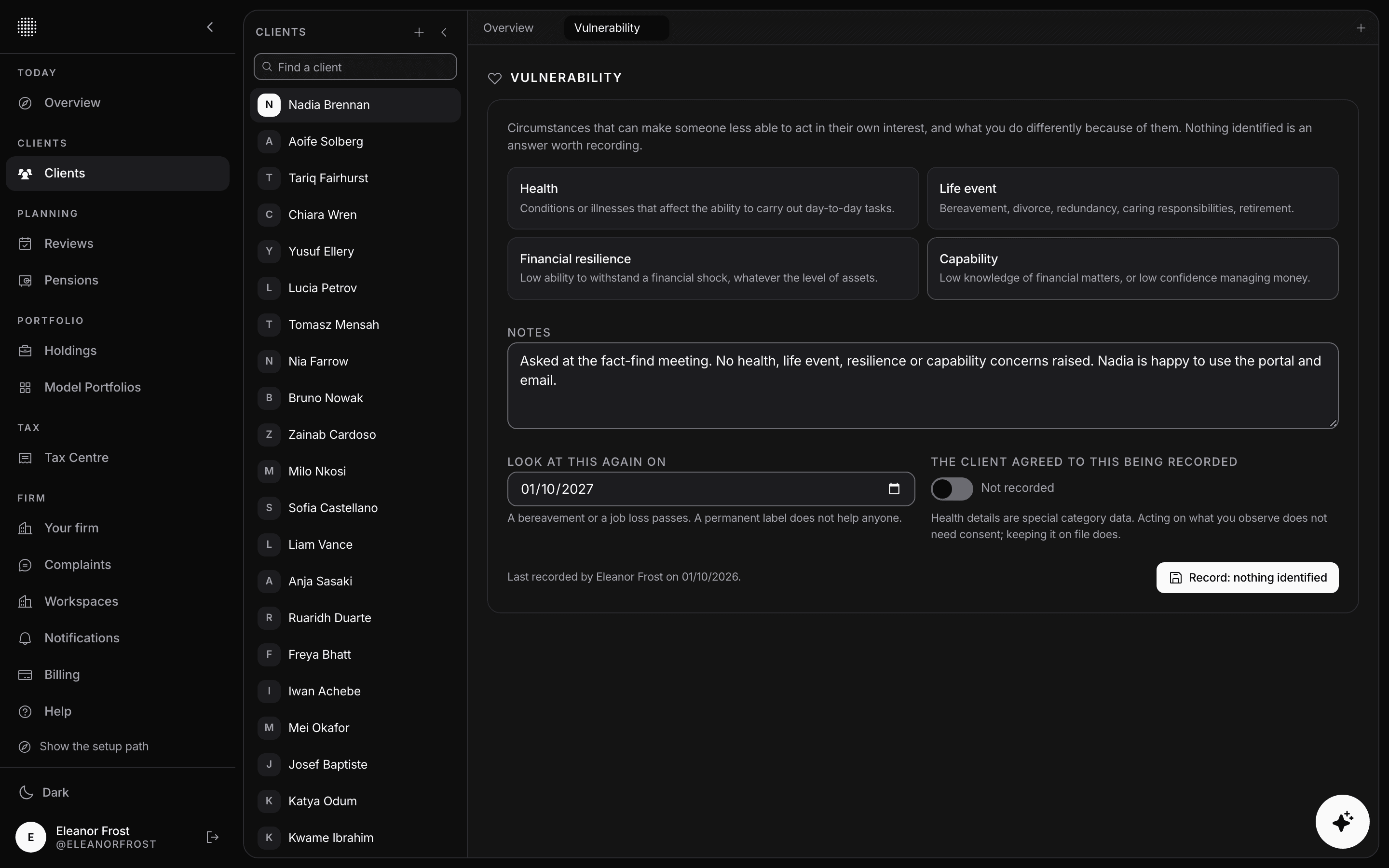Click the Find a client search field
Image resolution: width=1389 pixels, height=868 pixels.
point(355,67)
